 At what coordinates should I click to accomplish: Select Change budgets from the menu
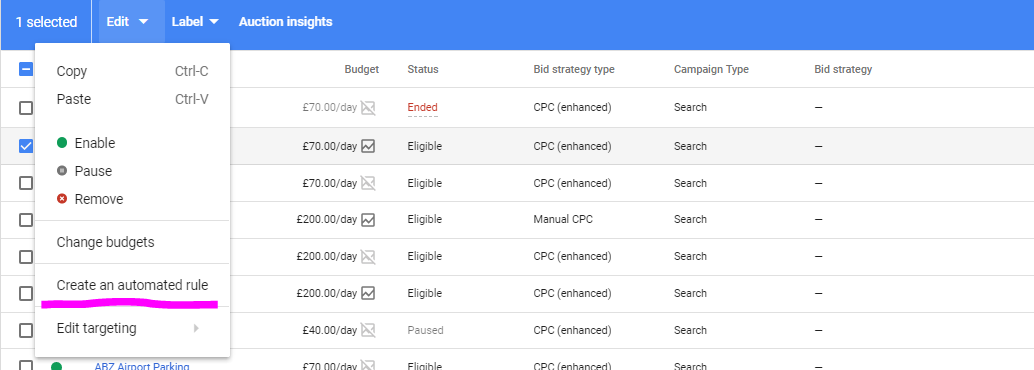tap(106, 242)
